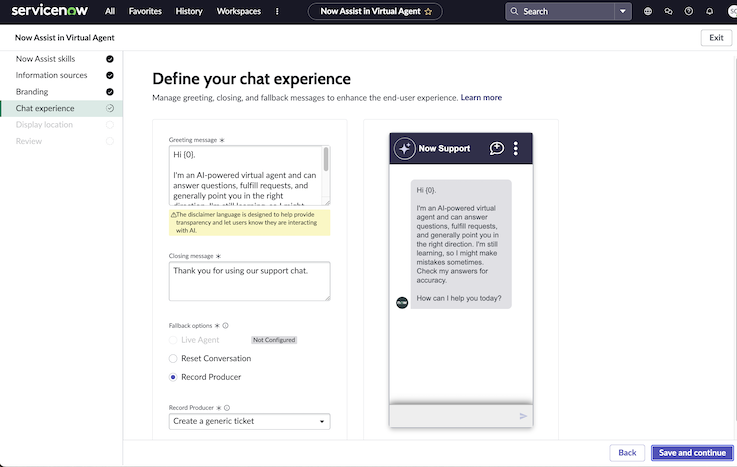Open the Create a generic ticket dropdown
Image resolution: width=737 pixels, height=467 pixels.
249,421
